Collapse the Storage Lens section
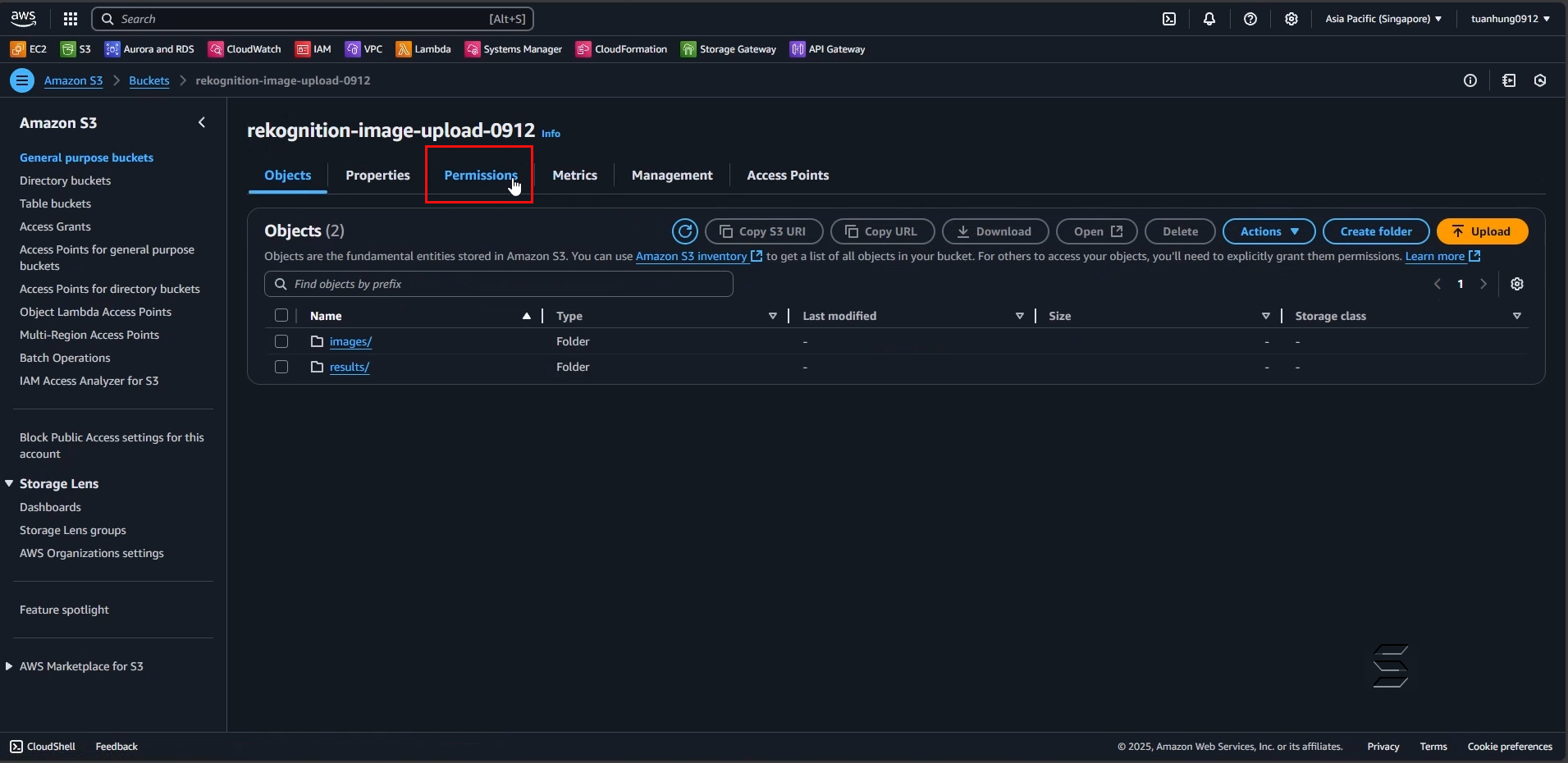 click(x=9, y=483)
